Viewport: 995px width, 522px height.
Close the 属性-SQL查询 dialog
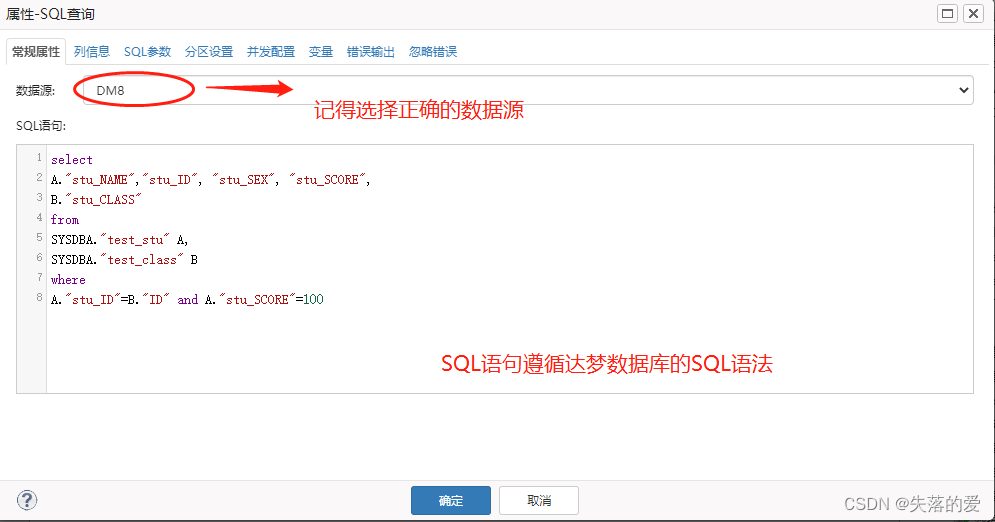click(973, 13)
